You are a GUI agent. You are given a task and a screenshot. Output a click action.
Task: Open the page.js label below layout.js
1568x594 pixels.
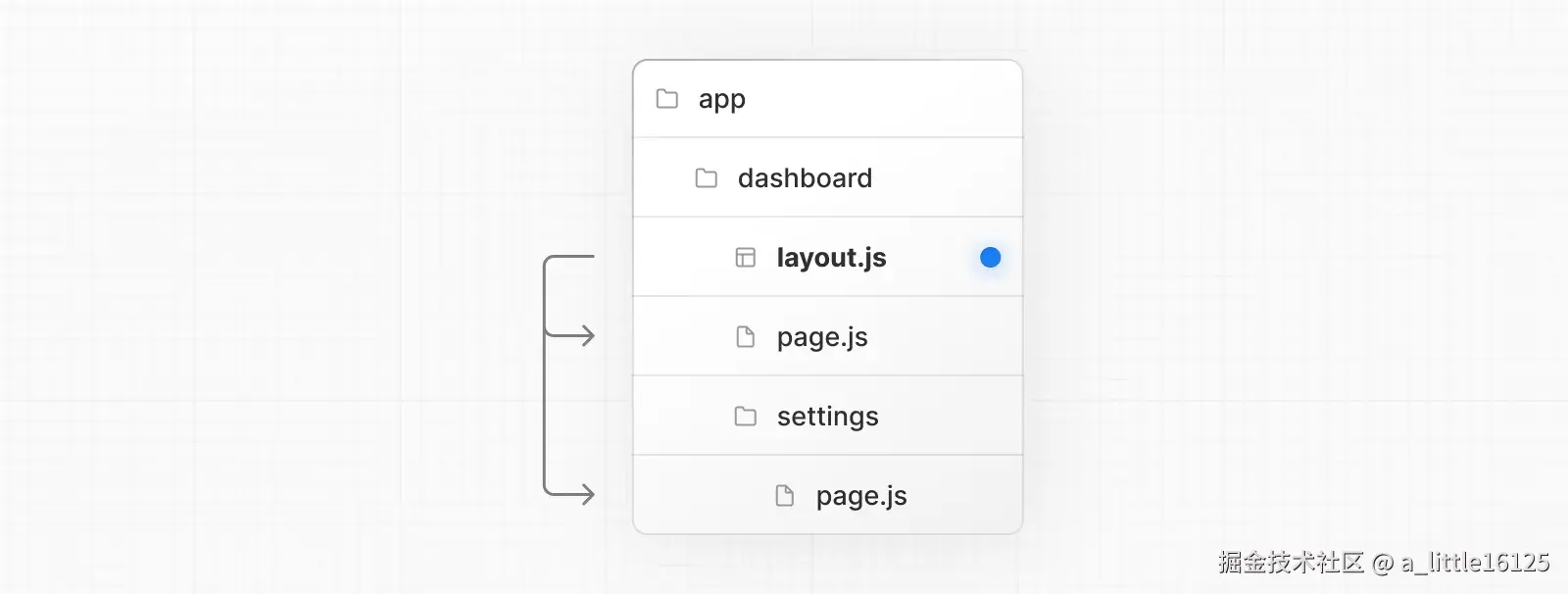(x=822, y=338)
